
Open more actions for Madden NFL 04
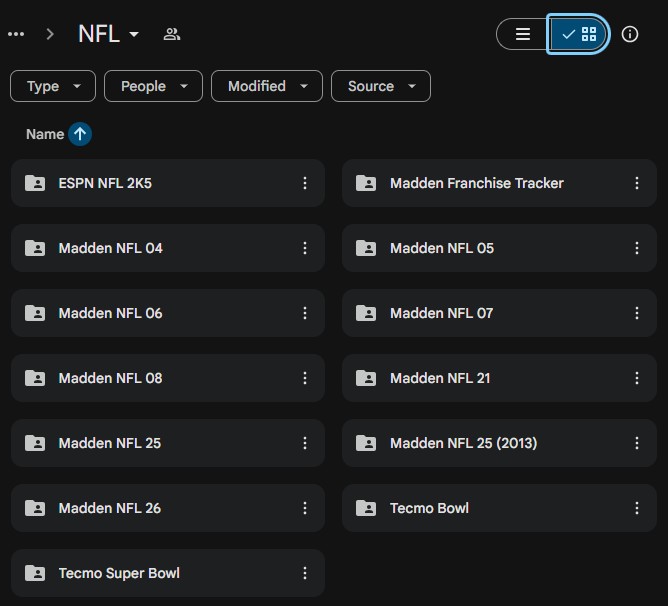pos(305,248)
